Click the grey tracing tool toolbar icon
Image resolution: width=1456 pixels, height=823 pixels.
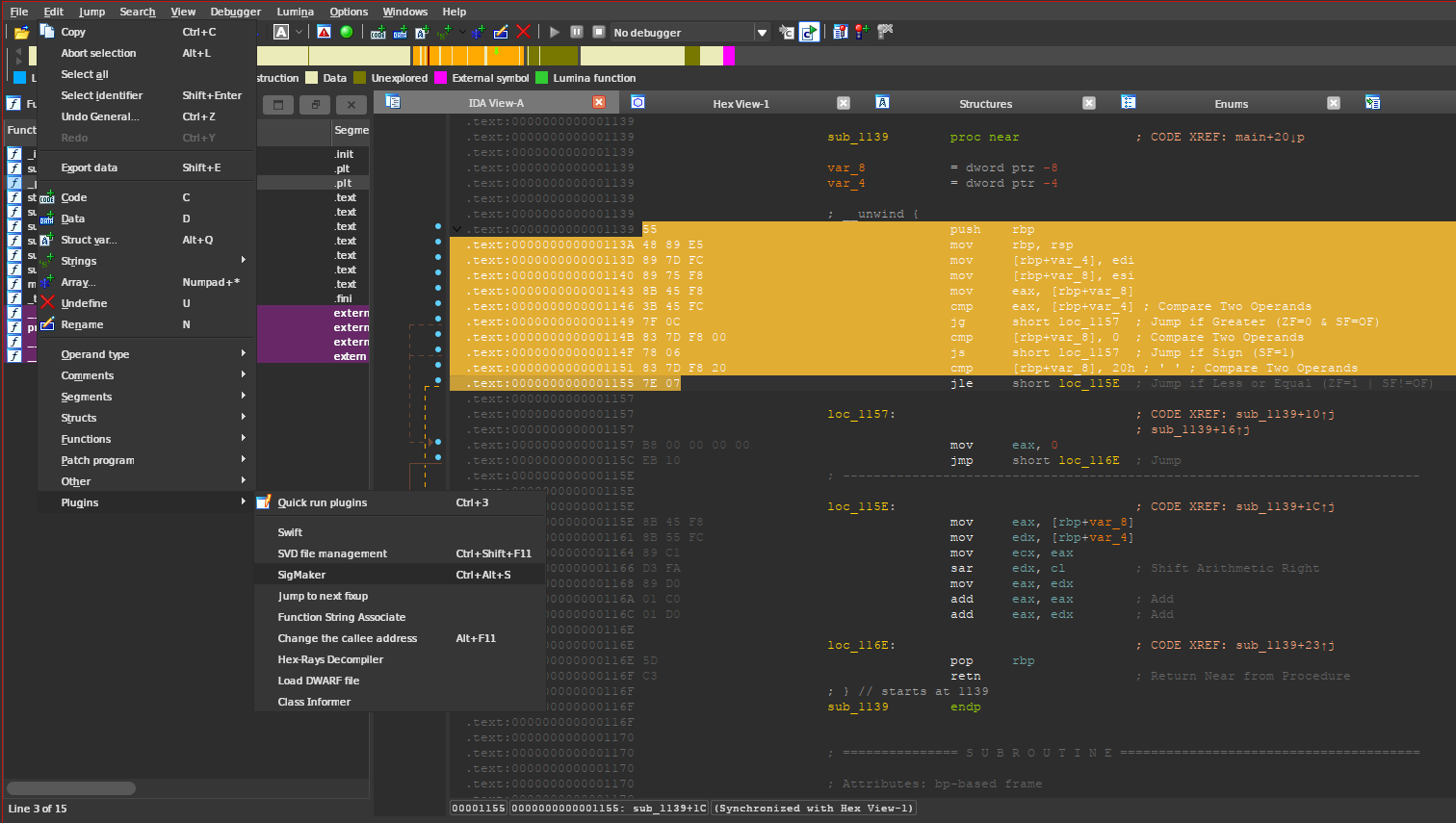tap(885, 32)
